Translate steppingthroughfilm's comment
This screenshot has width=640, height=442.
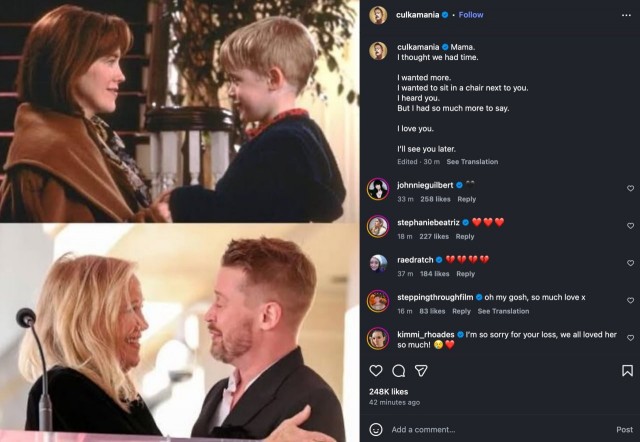tap(504, 311)
